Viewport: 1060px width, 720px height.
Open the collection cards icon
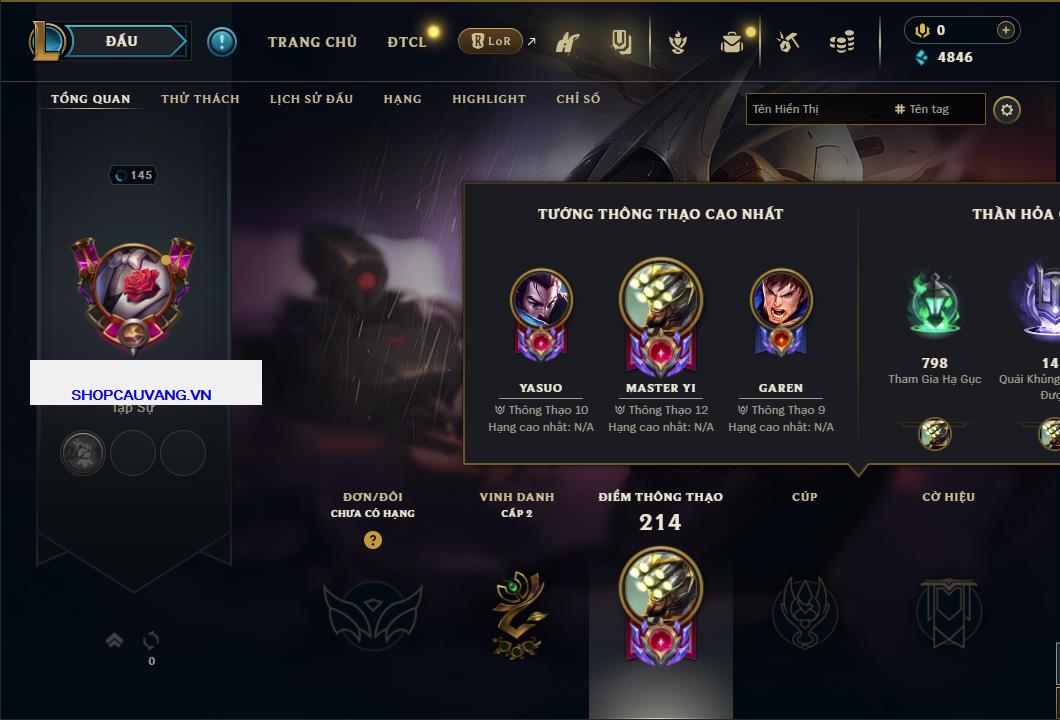621,42
